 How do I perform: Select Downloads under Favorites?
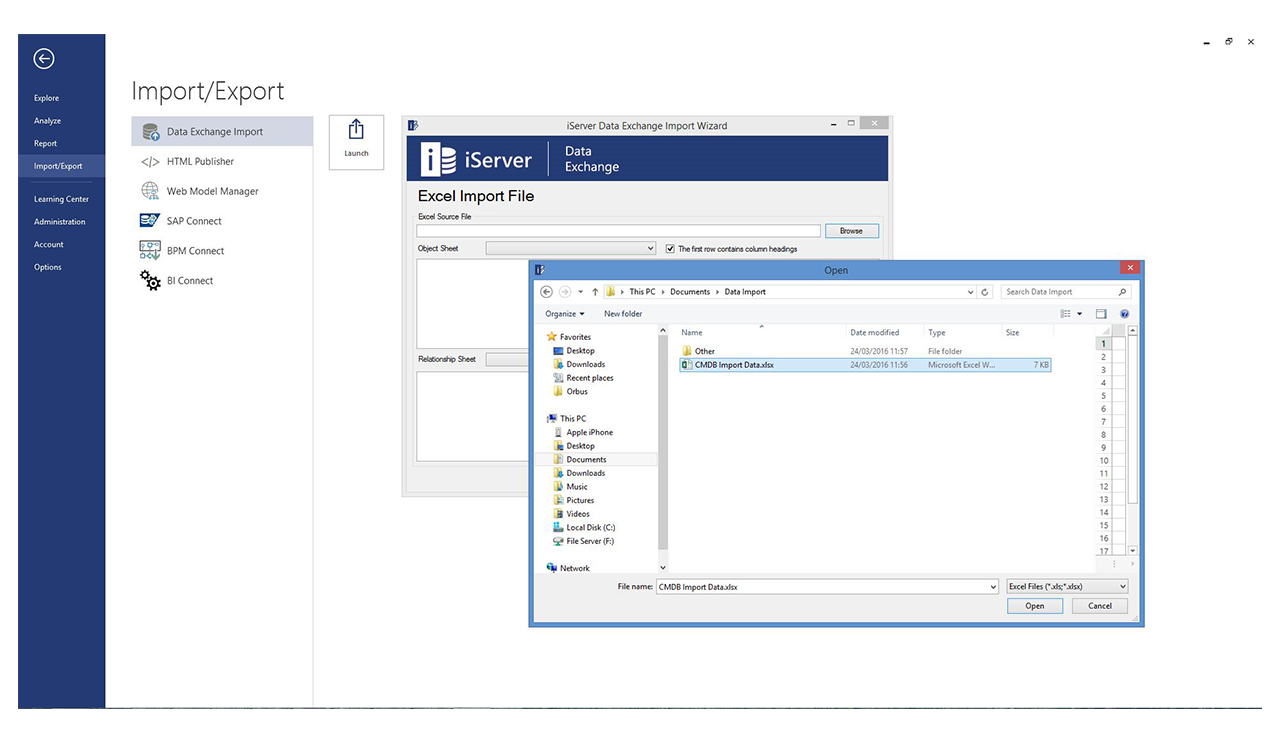pos(586,364)
